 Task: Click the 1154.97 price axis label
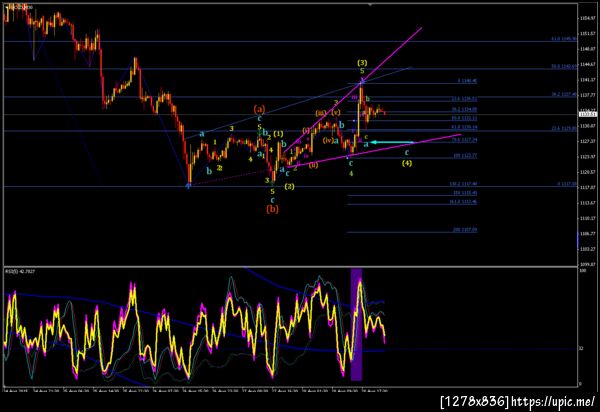(x=589, y=18)
